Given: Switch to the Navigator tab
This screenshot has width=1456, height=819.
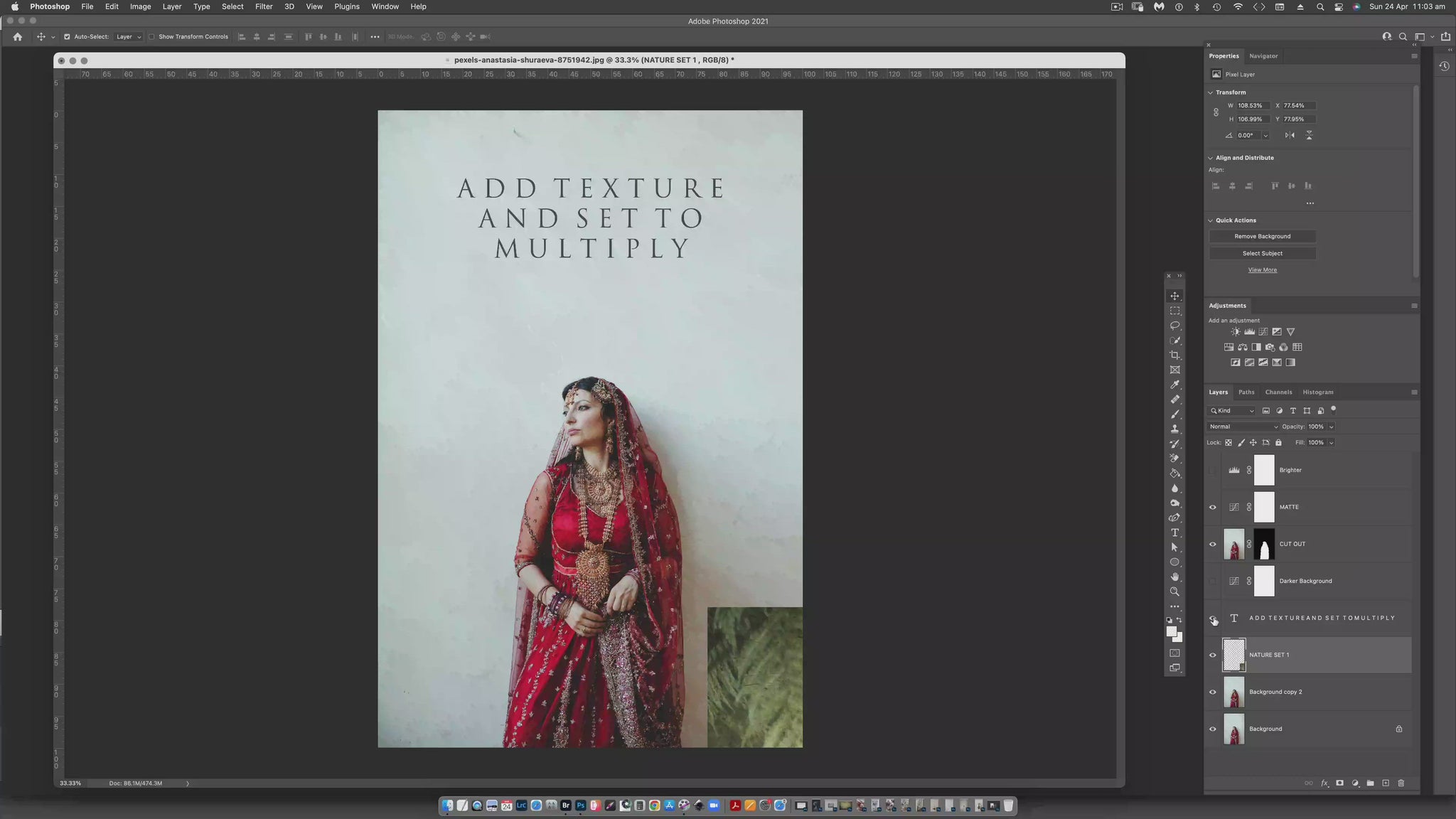Looking at the screenshot, I should [1263, 56].
